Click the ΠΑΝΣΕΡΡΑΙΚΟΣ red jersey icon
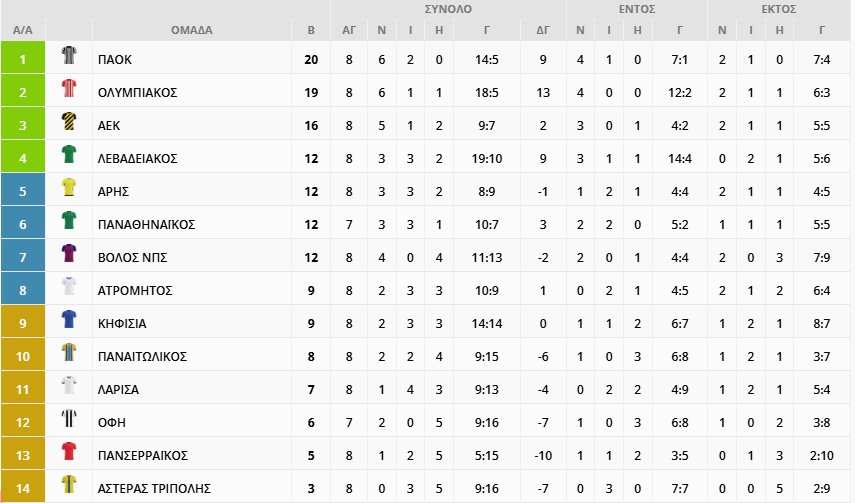The height and width of the screenshot is (503, 855). [x=69, y=451]
